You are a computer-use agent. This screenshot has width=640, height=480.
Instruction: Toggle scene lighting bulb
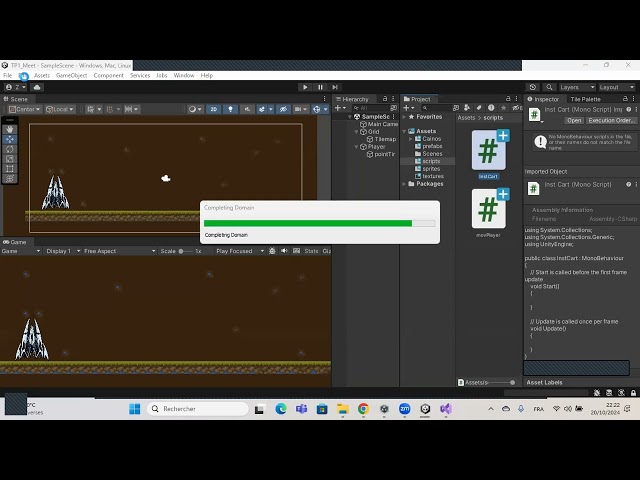[230, 109]
